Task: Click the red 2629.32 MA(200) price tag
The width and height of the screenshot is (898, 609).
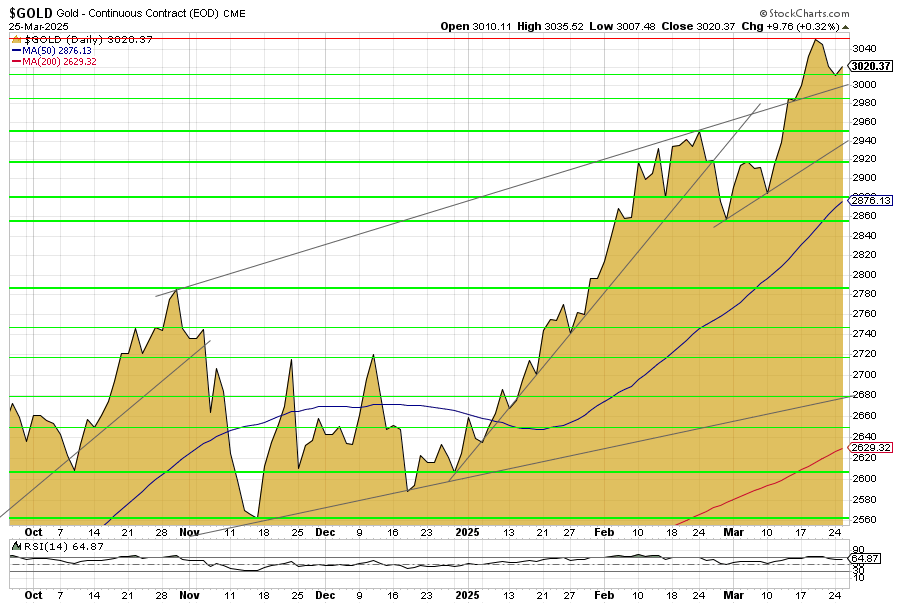Action: click(x=872, y=448)
